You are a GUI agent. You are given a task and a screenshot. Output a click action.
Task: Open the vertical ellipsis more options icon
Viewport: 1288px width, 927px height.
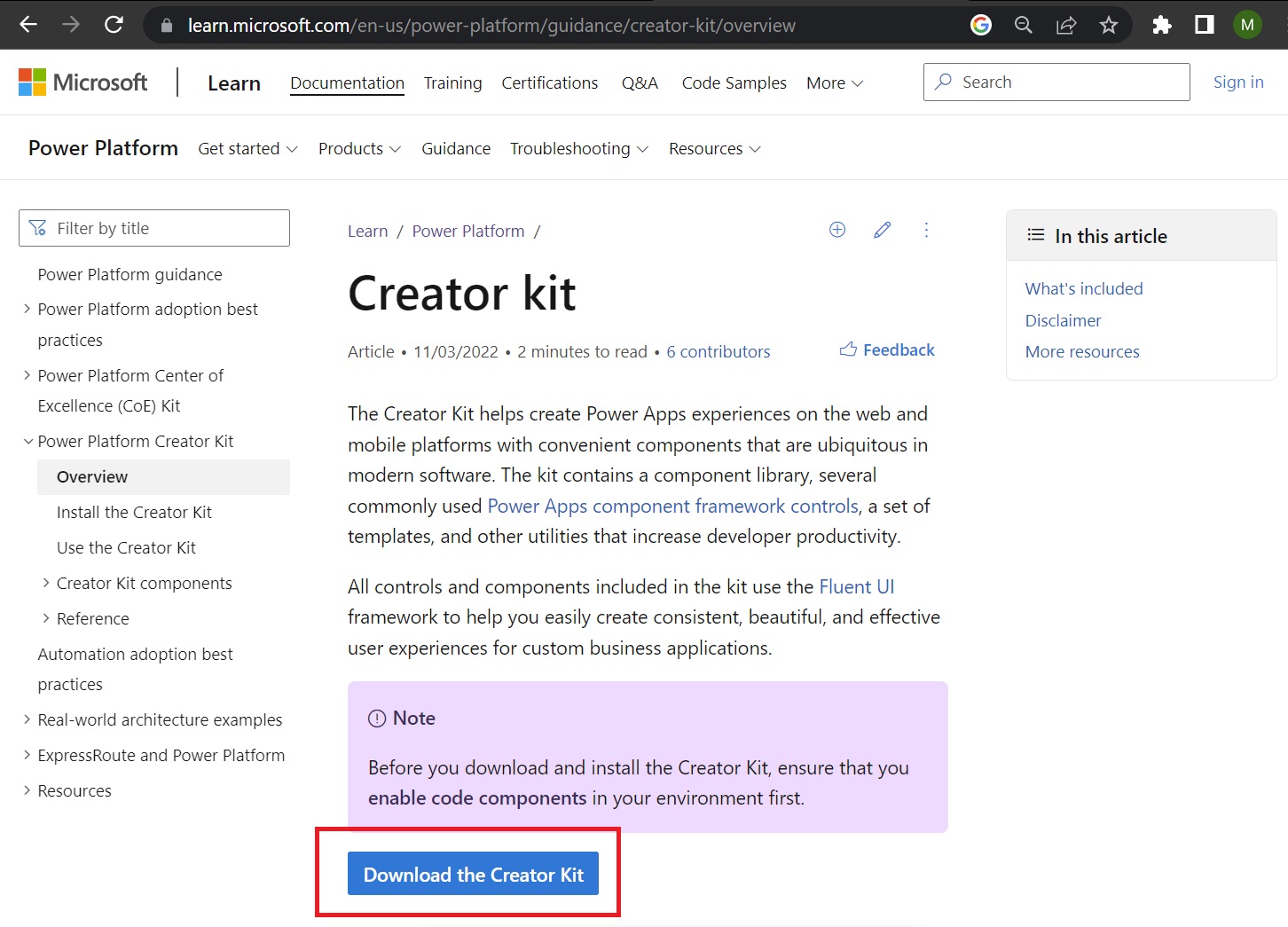(x=926, y=230)
